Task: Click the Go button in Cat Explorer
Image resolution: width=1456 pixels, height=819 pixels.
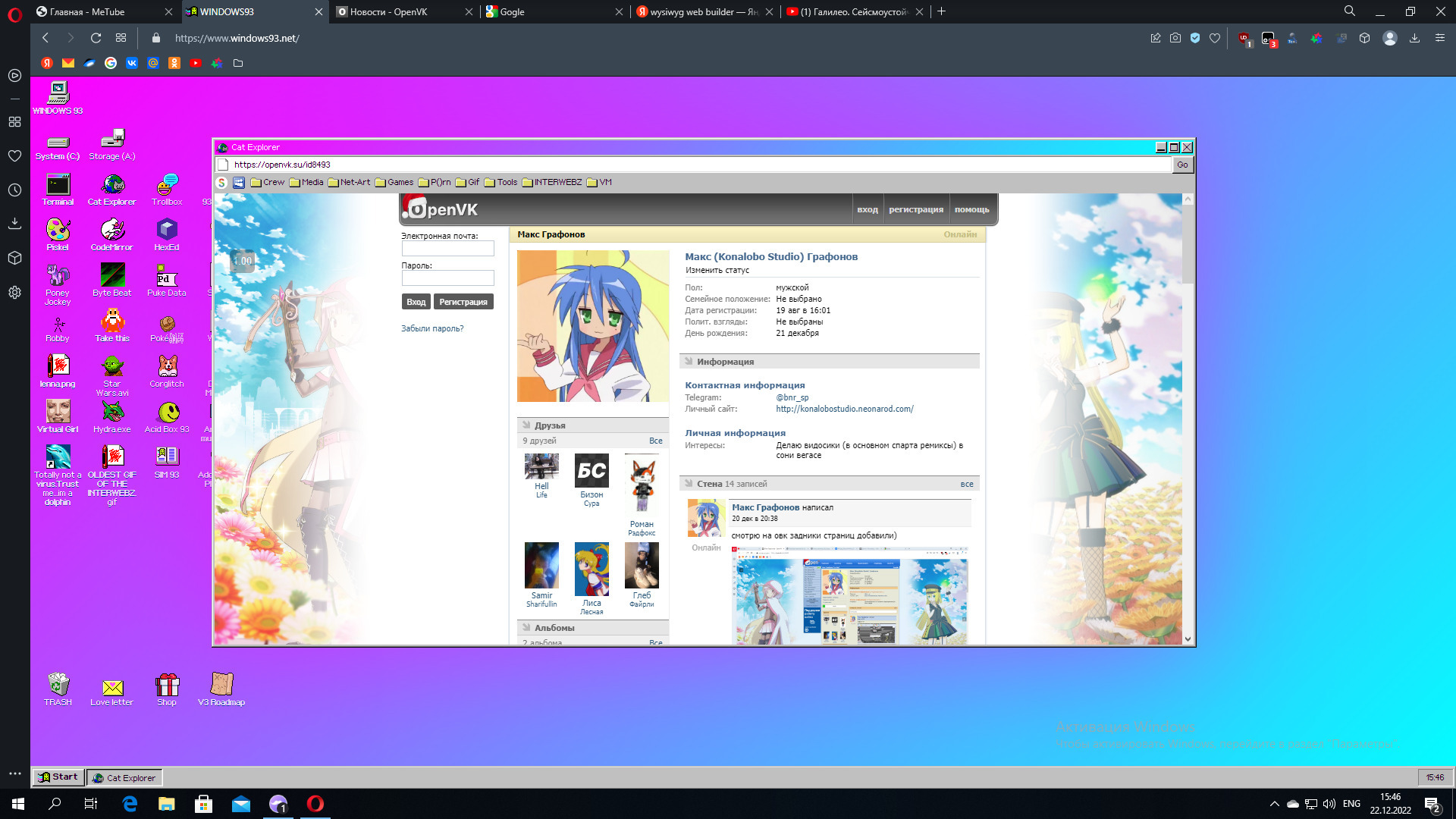Action: tap(1182, 165)
